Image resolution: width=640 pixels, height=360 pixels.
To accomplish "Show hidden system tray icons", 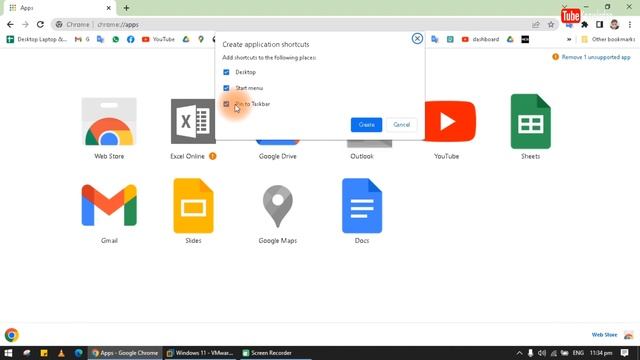I will point(519,353).
